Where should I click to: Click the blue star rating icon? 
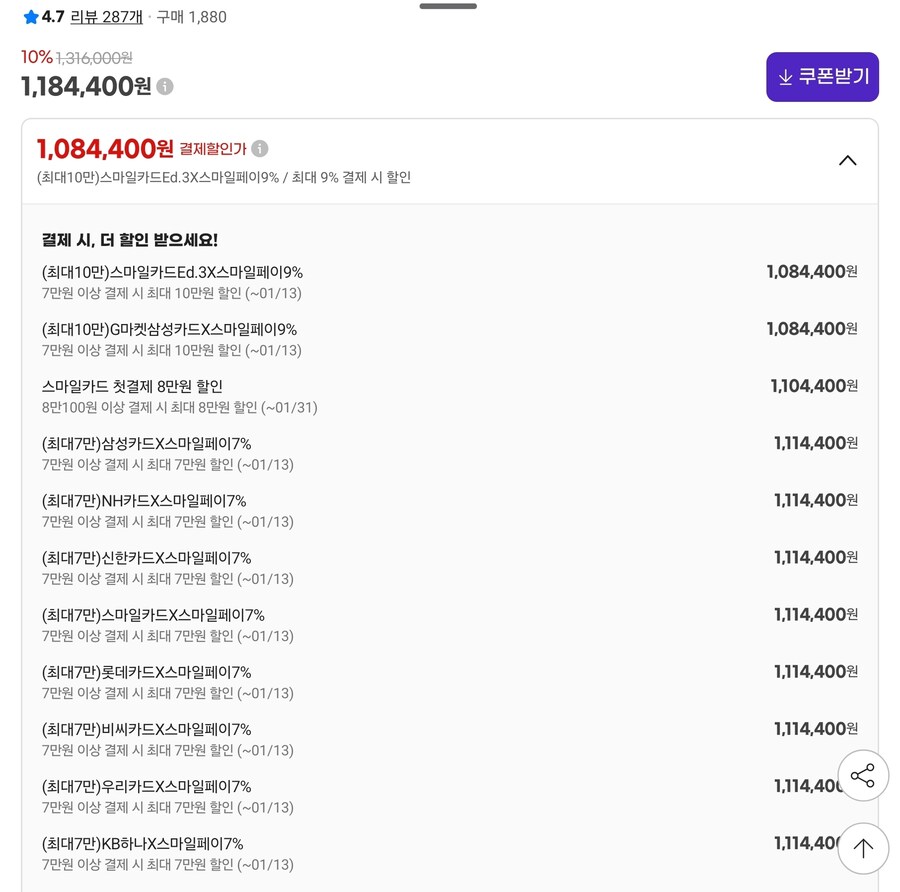(31, 17)
